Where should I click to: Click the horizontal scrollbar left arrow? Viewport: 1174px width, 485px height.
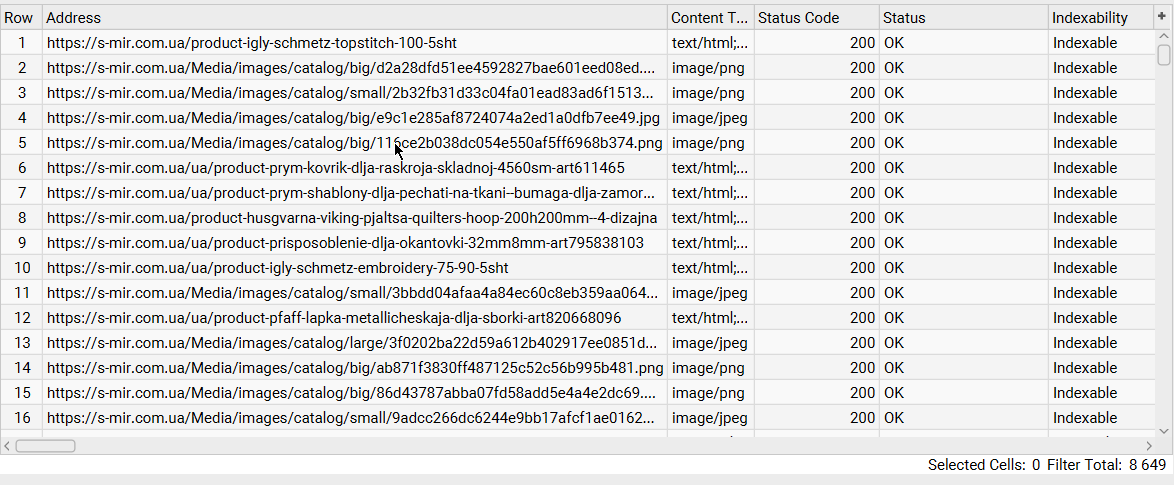coord(8,446)
